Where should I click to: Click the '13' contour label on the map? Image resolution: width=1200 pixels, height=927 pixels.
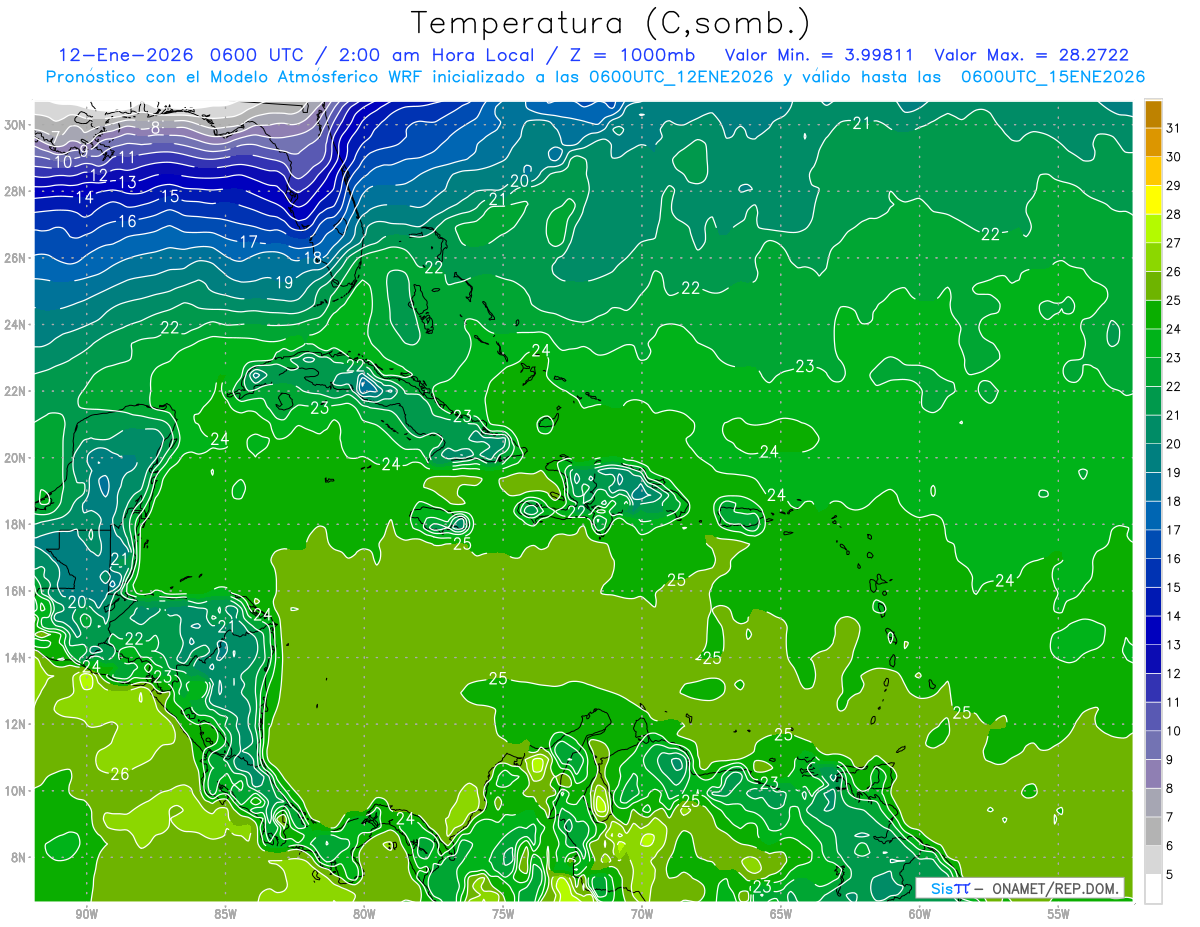(x=127, y=183)
